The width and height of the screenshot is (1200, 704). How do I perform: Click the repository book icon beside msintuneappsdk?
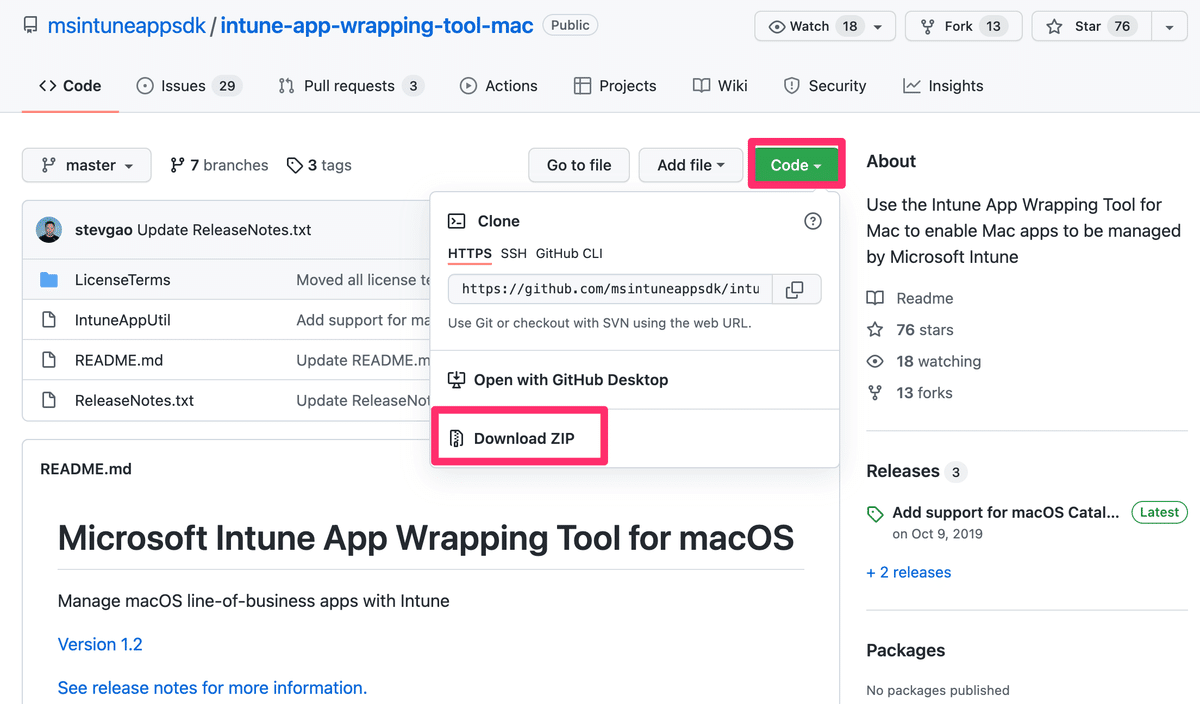31,26
